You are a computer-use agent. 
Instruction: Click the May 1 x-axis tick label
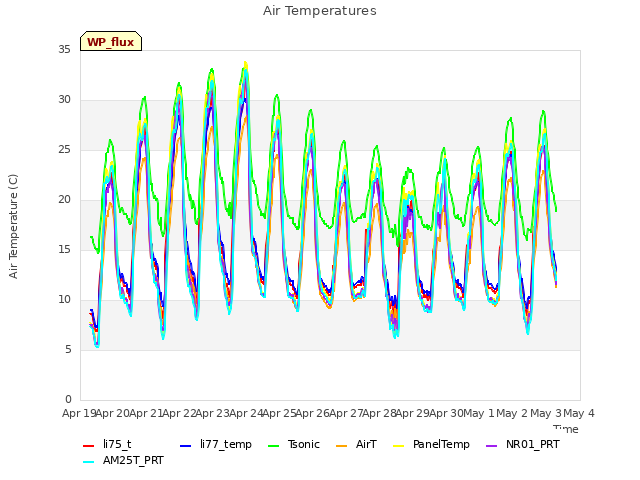(479, 413)
